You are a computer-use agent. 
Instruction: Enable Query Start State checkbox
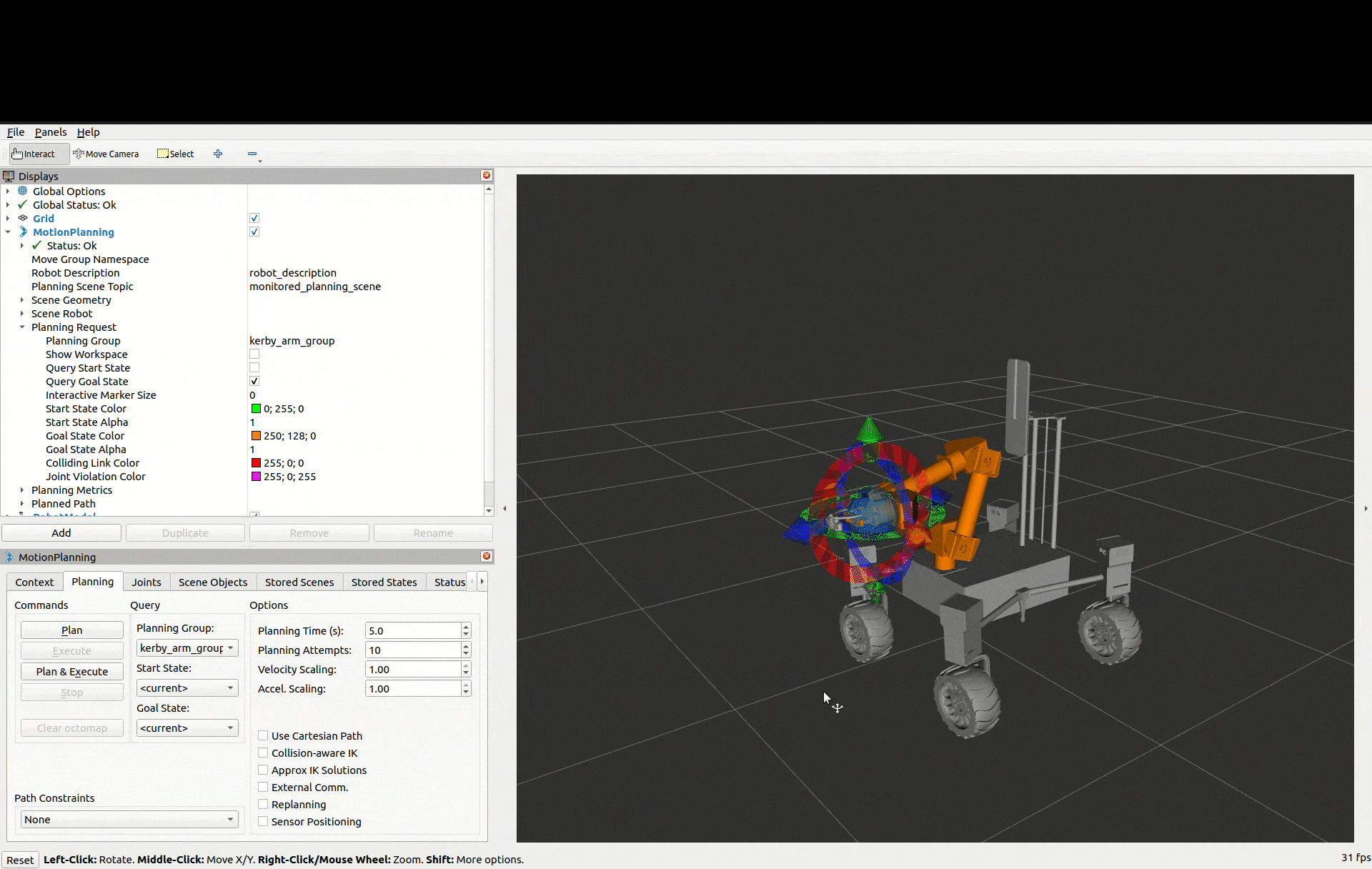[254, 368]
